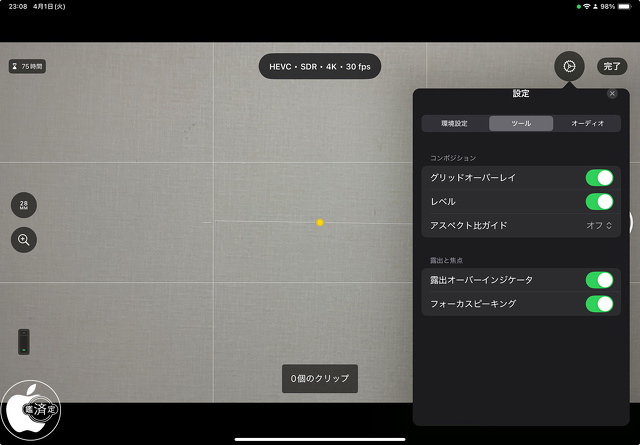
Task: Open the アスペクト比ガイド dropdown
Action: click(598, 225)
